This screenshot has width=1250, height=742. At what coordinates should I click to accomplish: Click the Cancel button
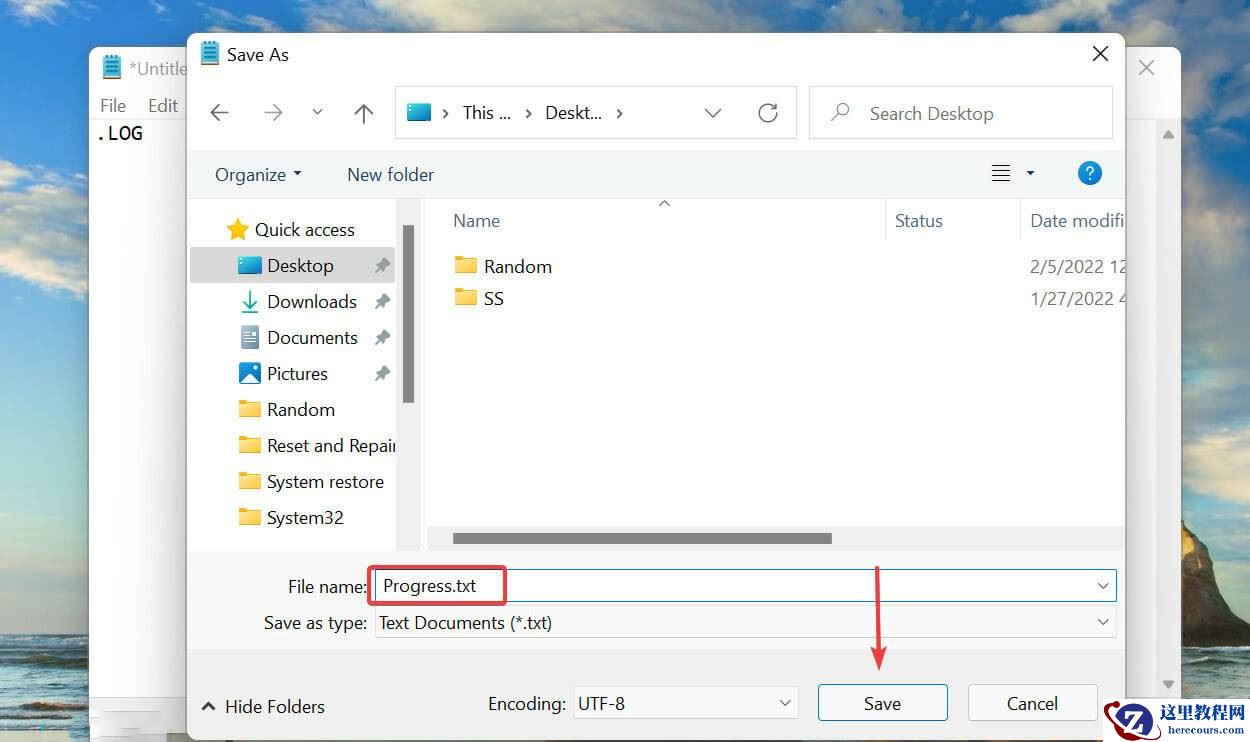[x=1032, y=703]
